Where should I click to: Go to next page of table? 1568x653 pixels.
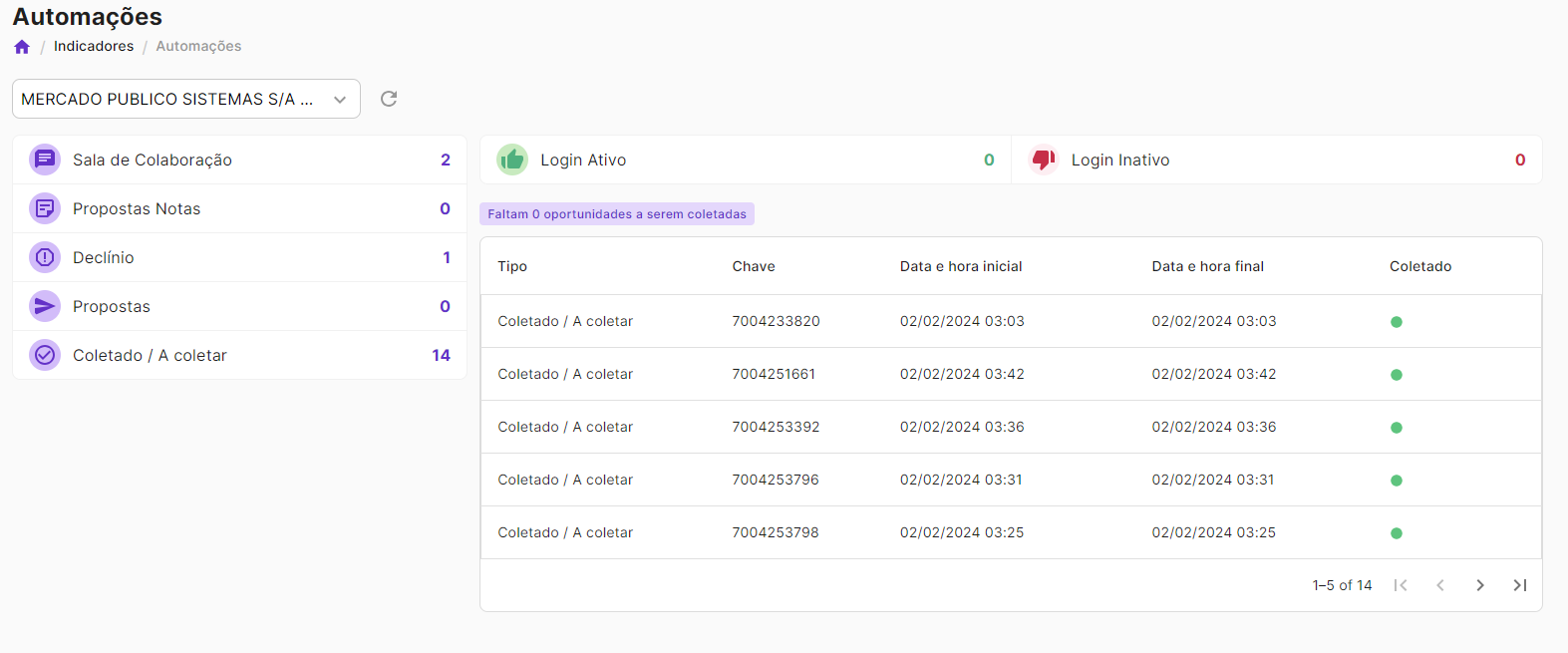(1479, 585)
